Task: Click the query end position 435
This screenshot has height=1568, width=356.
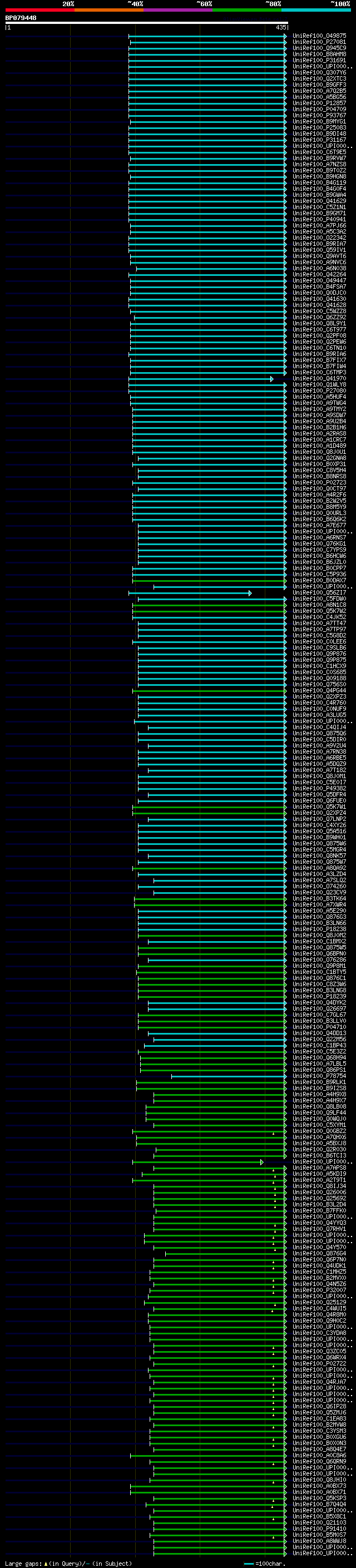Action: tap(280, 27)
